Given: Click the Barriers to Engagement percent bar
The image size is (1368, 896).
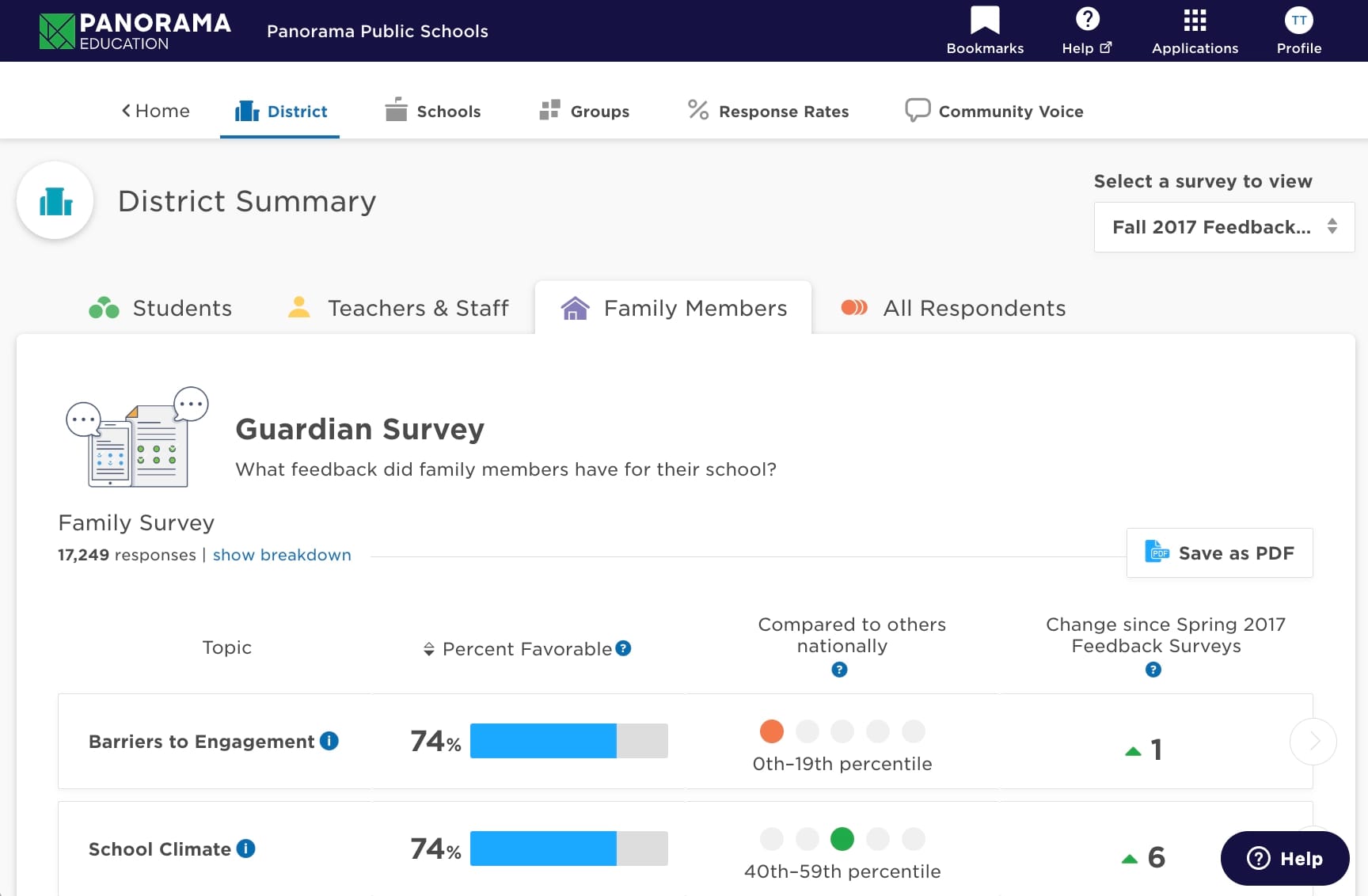Looking at the screenshot, I should click(568, 741).
